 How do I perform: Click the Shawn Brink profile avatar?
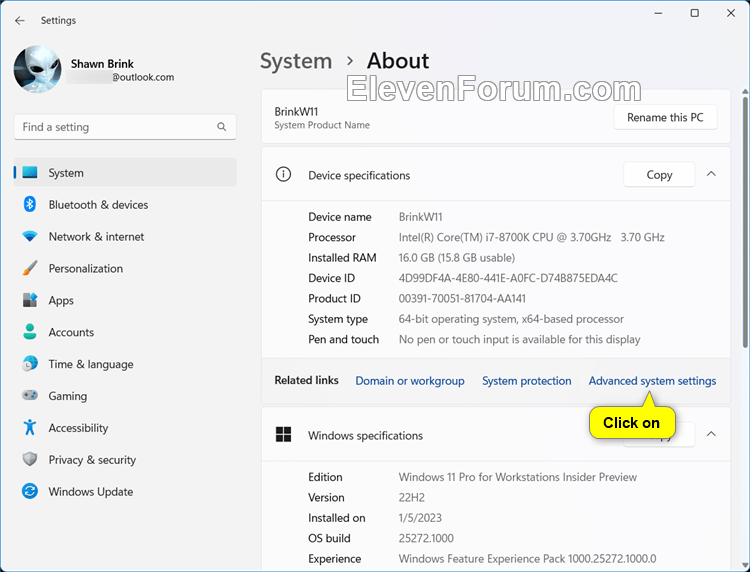pyautogui.click(x=37, y=69)
